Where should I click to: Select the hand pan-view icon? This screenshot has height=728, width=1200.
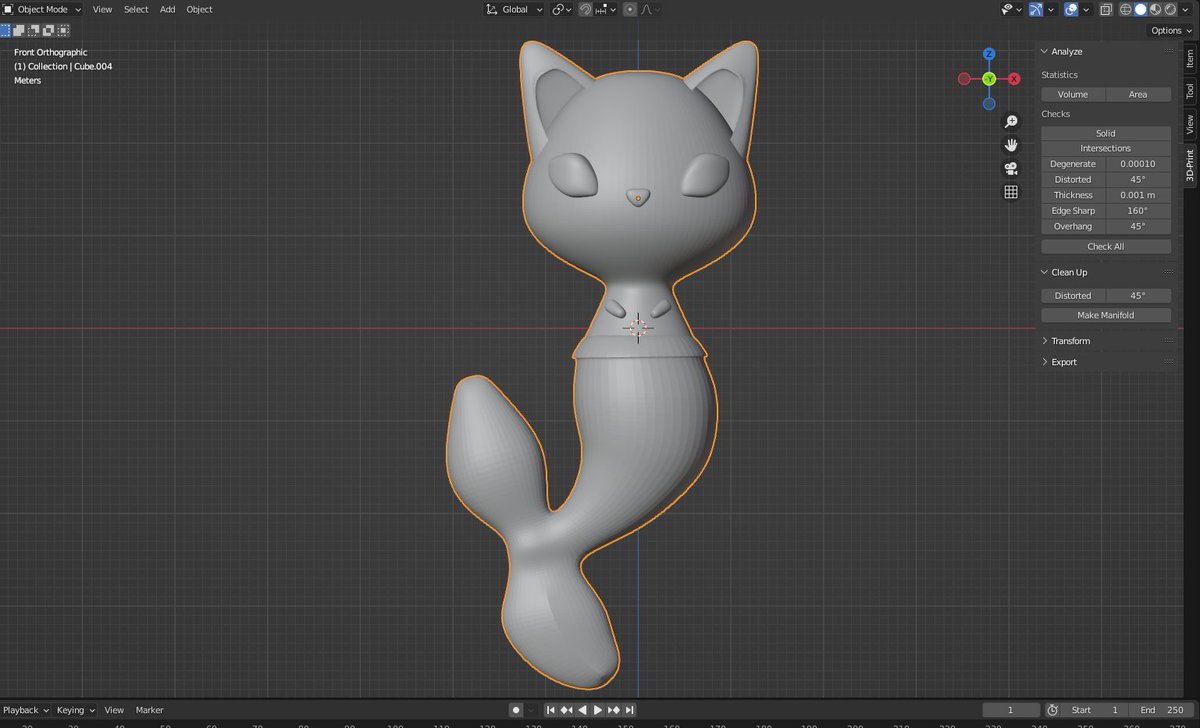tap(1011, 144)
